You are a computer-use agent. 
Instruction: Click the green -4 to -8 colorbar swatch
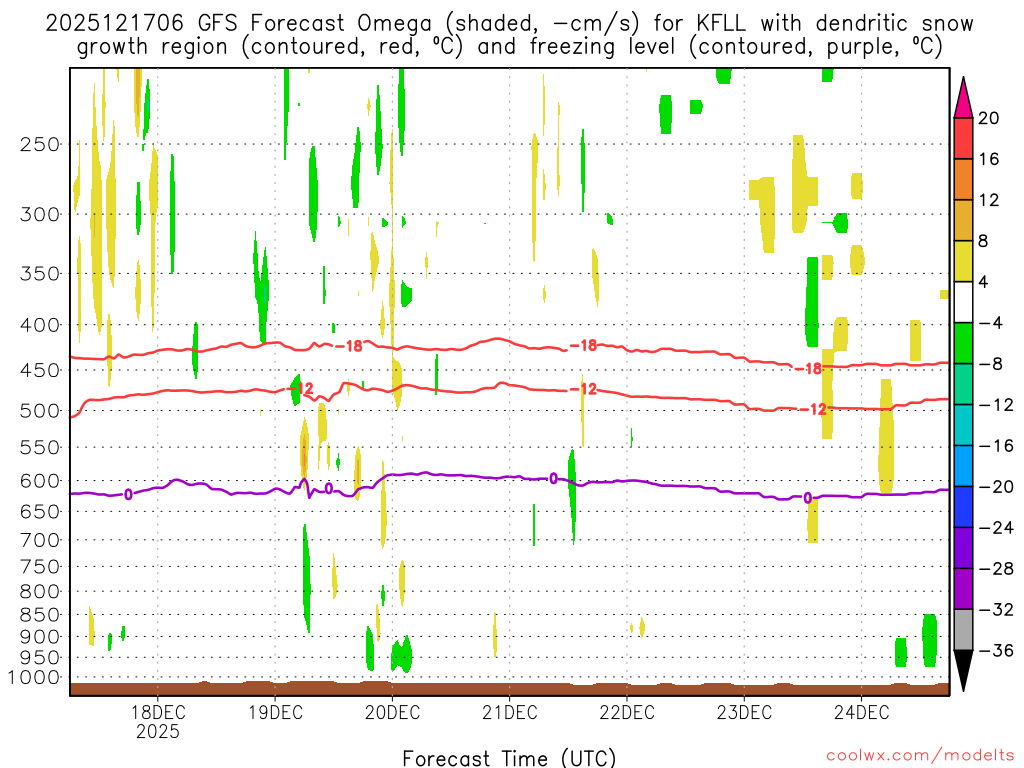(x=963, y=344)
